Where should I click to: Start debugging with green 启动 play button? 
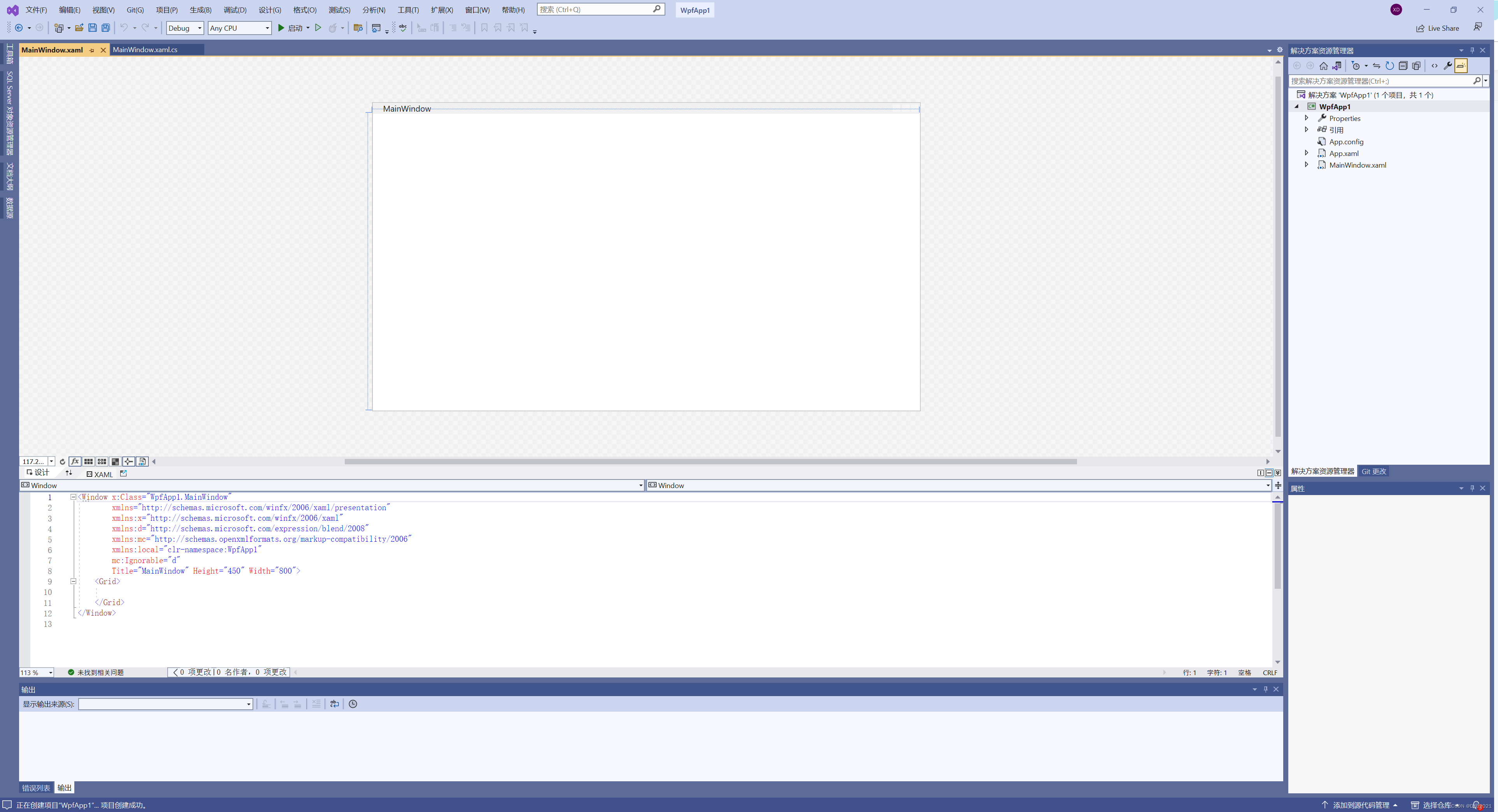pos(281,28)
